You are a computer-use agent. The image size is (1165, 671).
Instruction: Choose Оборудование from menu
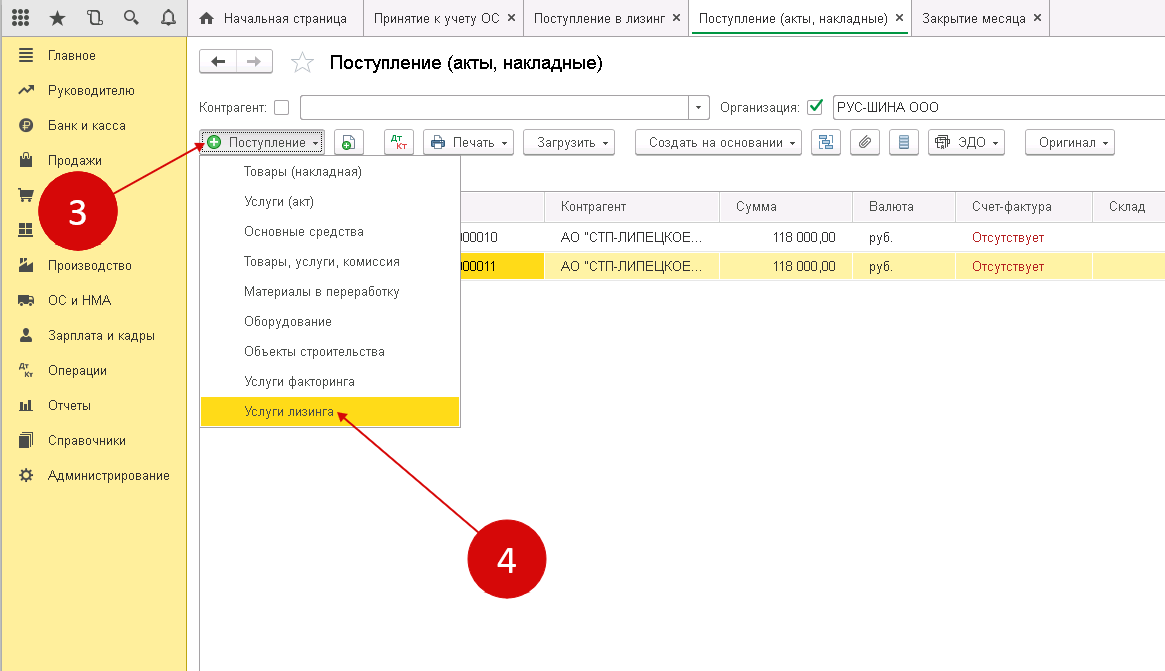tap(330, 322)
